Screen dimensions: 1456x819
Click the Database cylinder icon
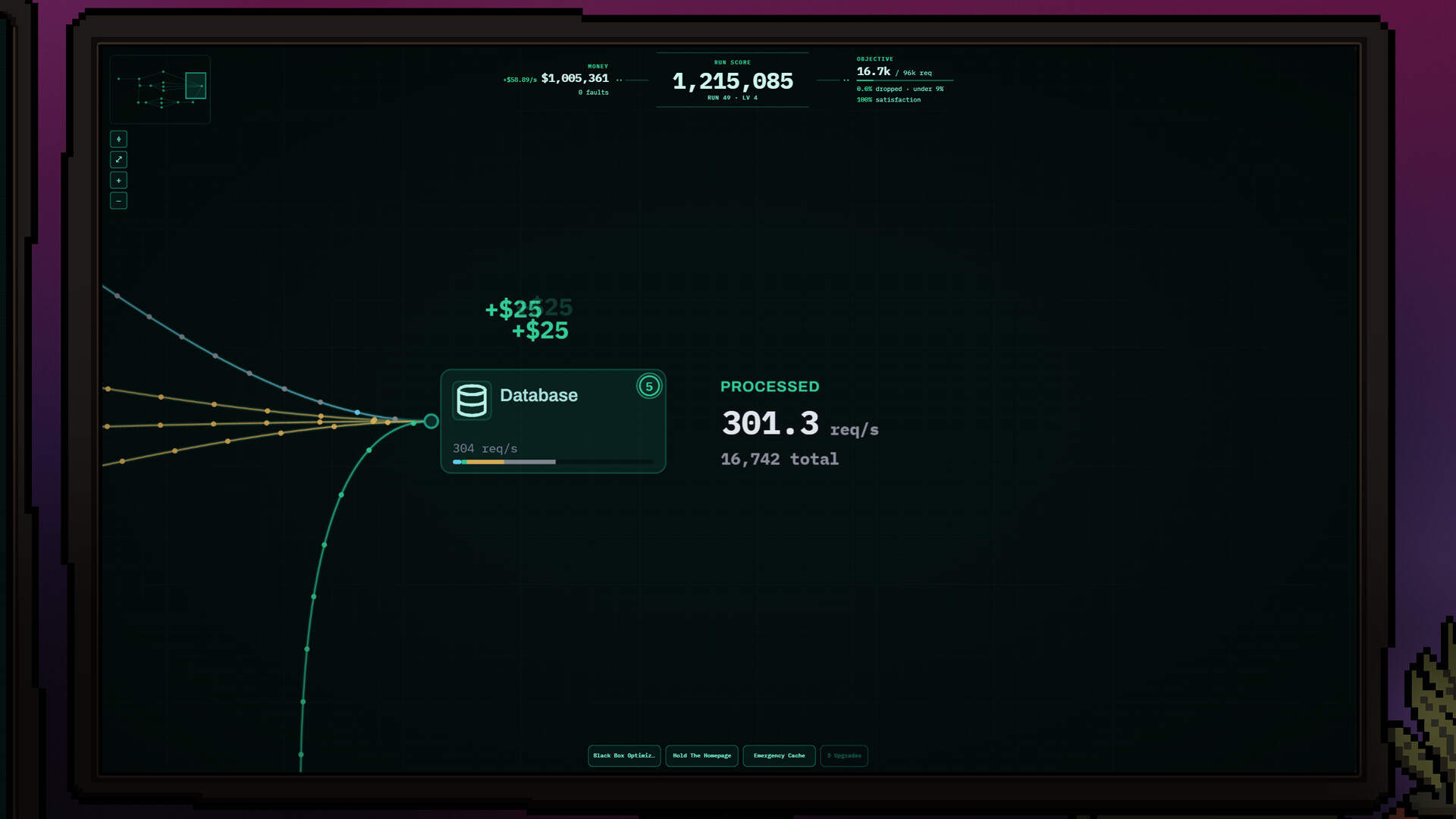coord(472,400)
